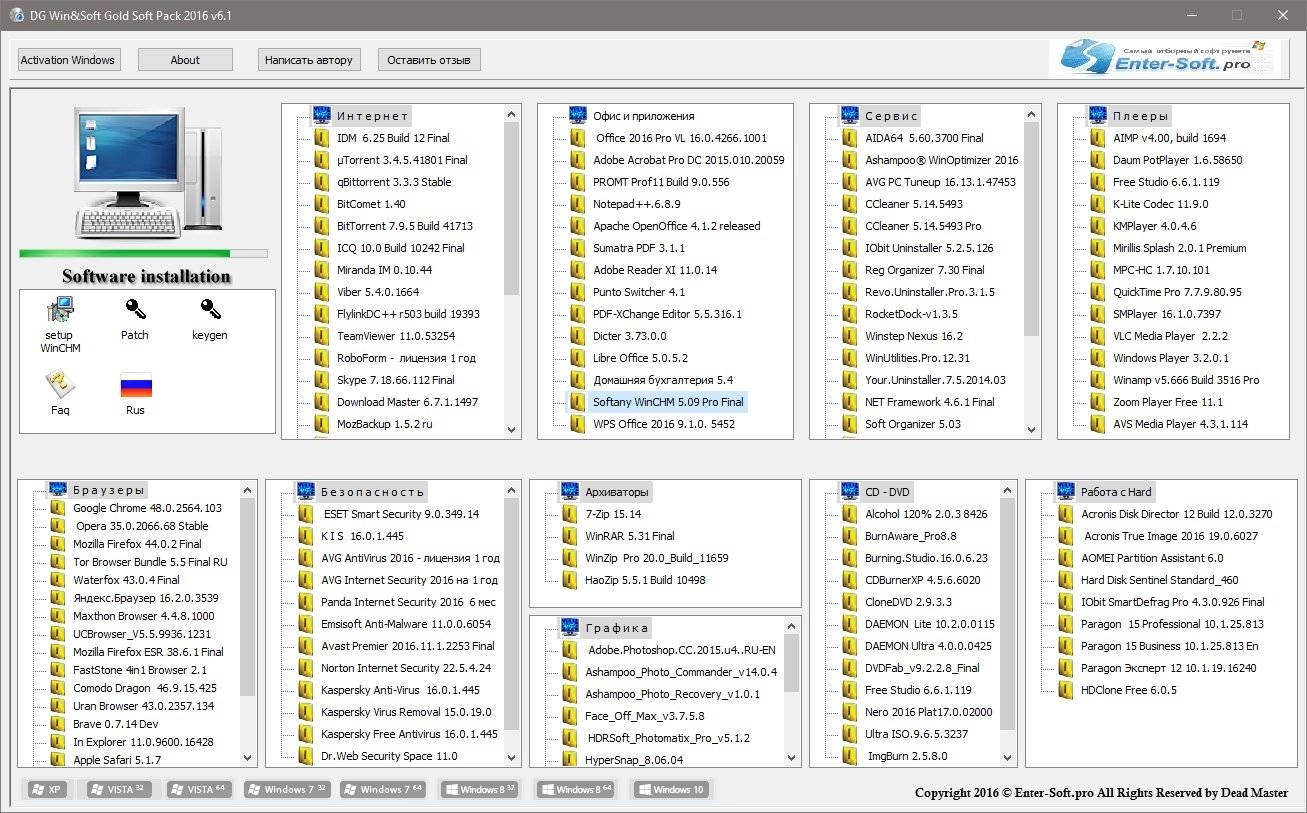Select Softany WinCHM 5.09 Pro Final
Screen dimensions: 1307x813
(x=668, y=402)
